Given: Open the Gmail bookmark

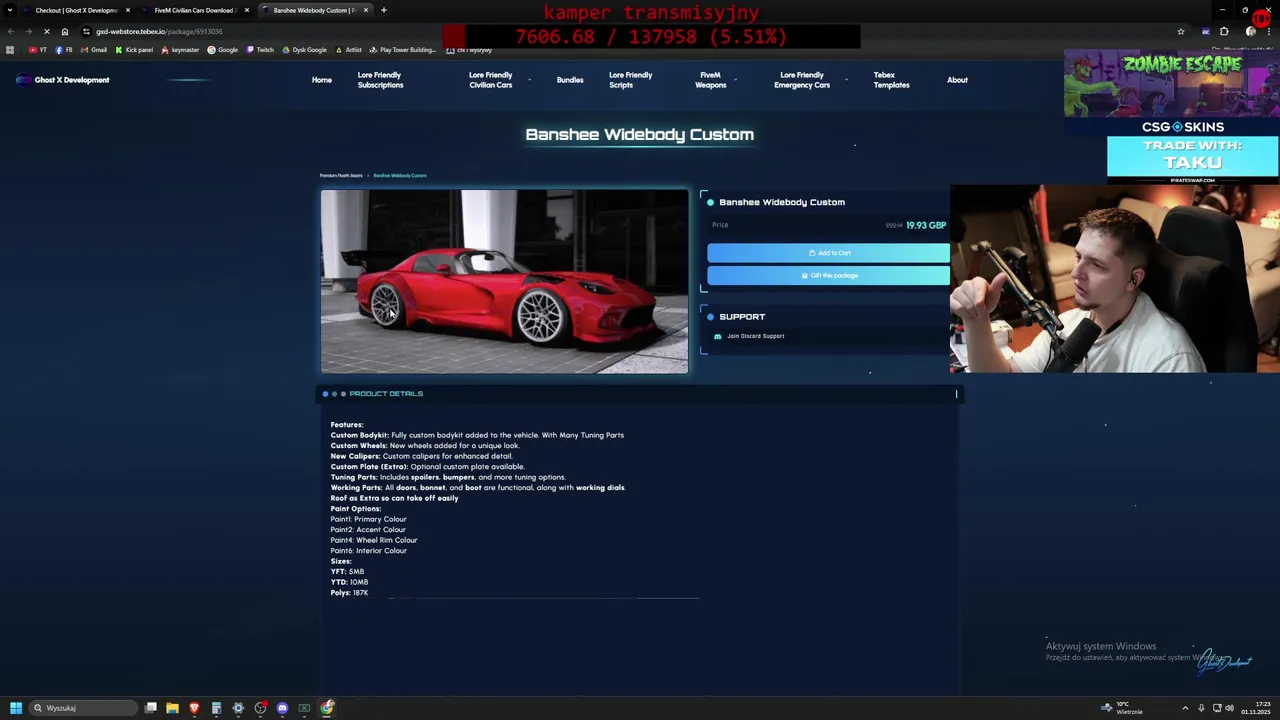Looking at the screenshot, I should point(94,50).
